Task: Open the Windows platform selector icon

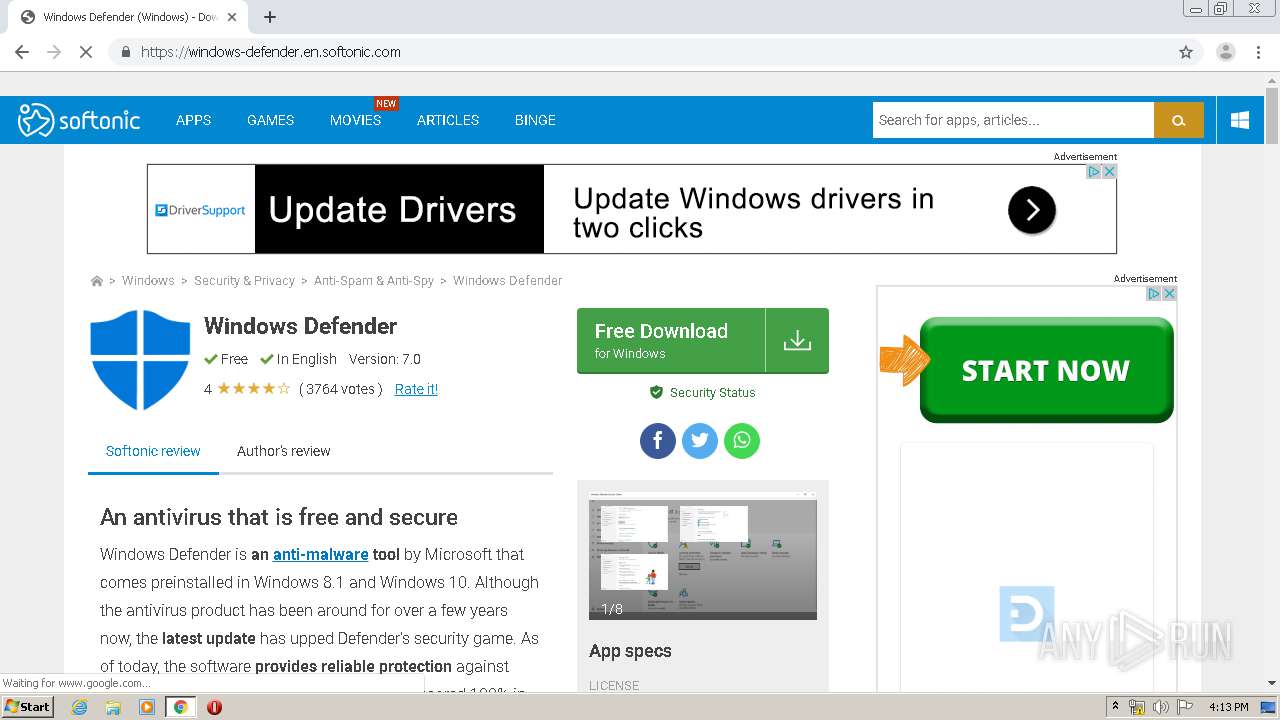Action: tap(1240, 120)
